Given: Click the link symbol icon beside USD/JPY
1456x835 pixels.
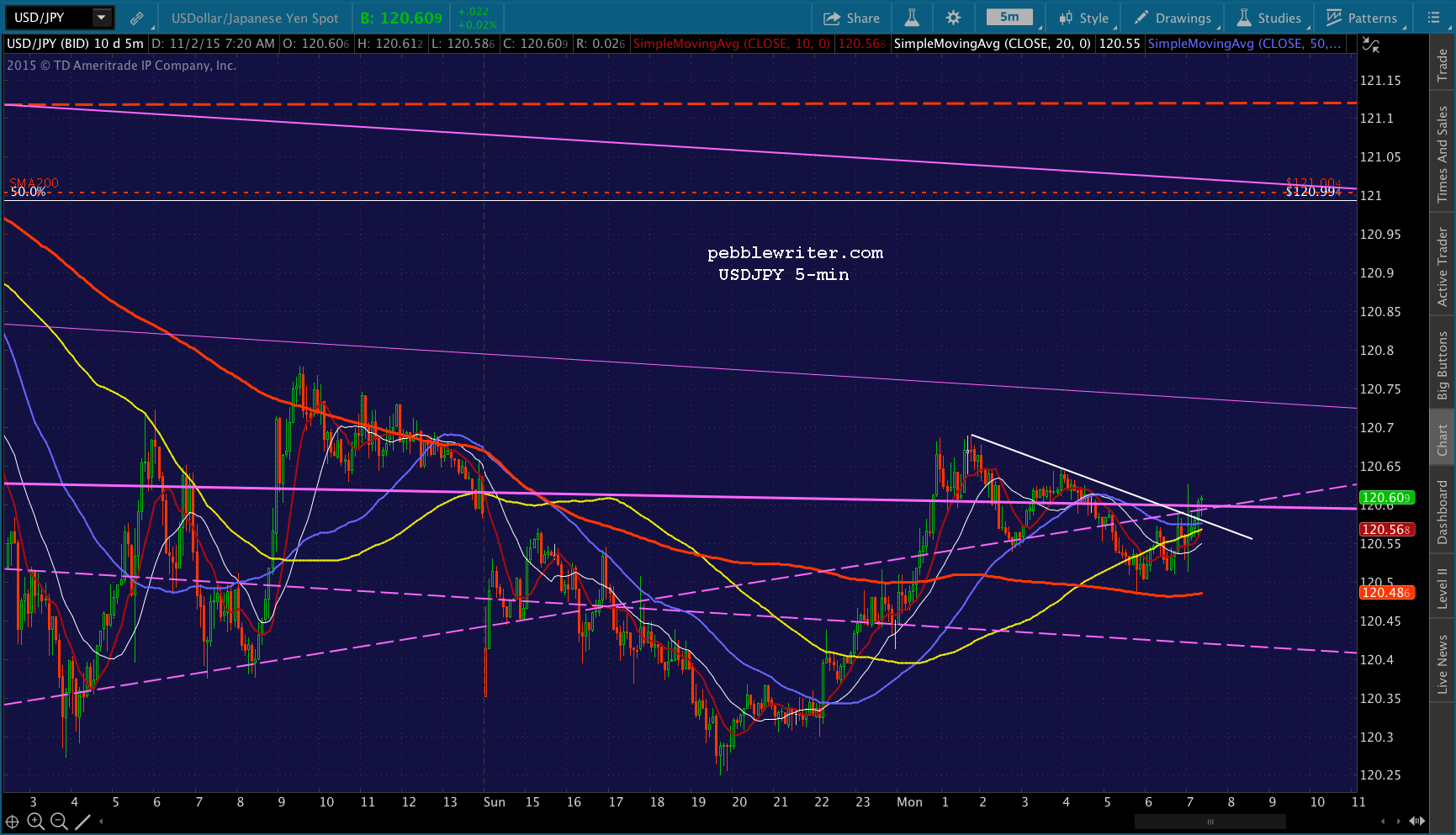Looking at the screenshot, I should (136, 18).
